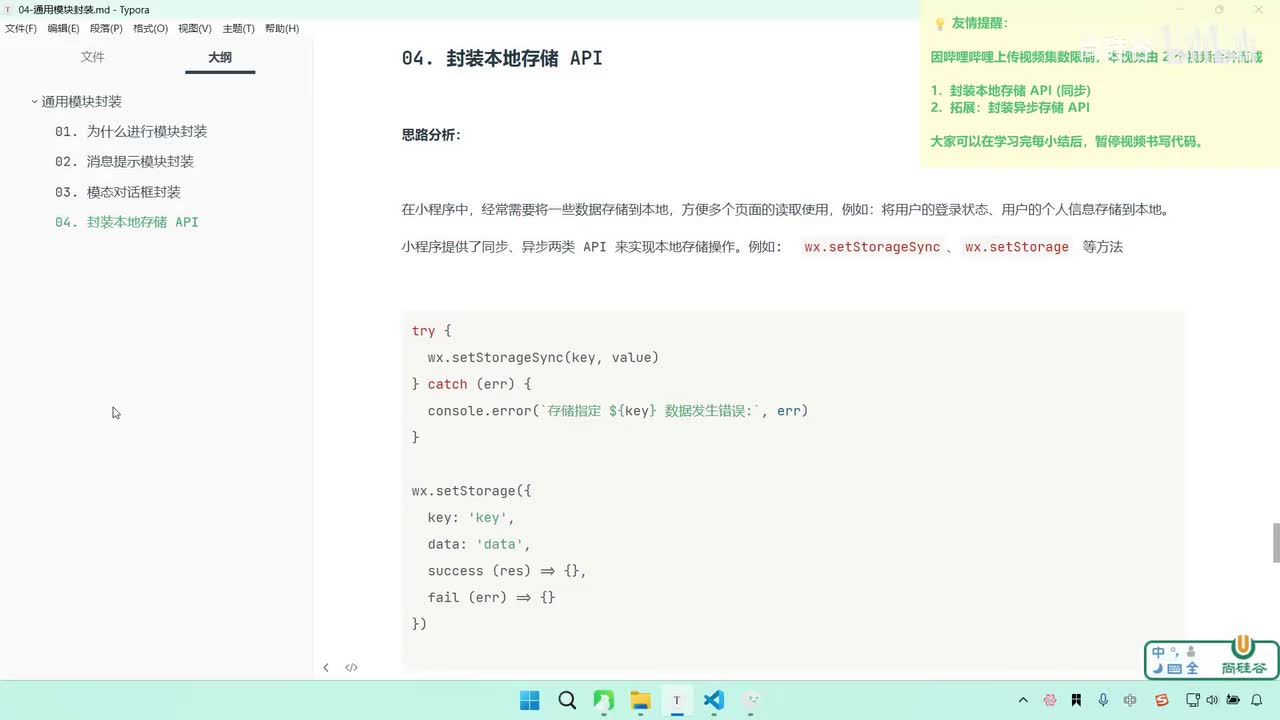The width and height of the screenshot is (1280, 720).
Task: Open the 段落(P) menu
Action: point(106,28)
